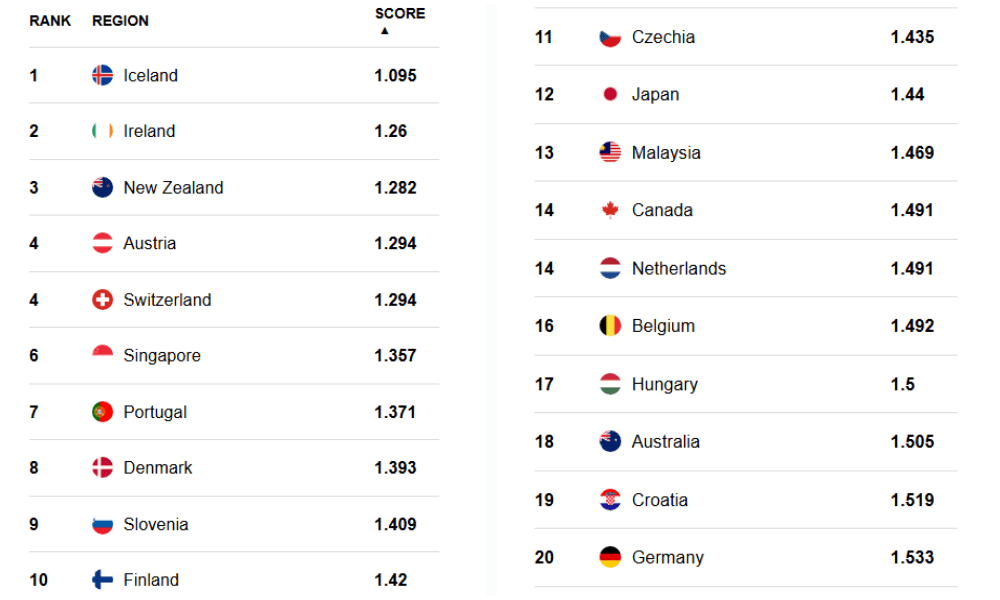Click the Australia country name

666,442
